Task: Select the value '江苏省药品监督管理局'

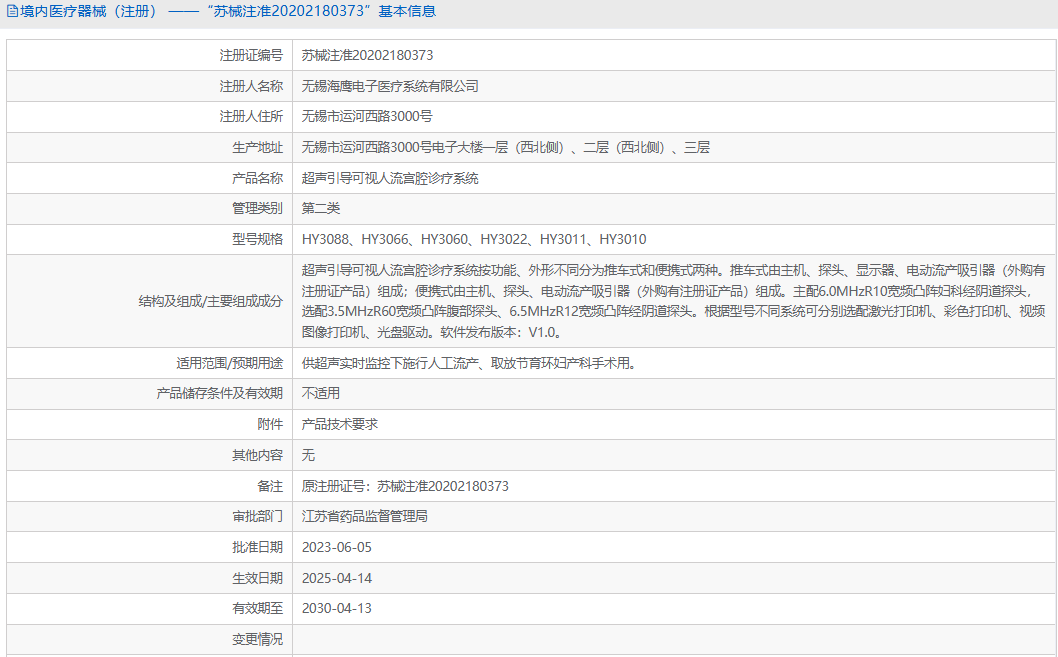Action: [x=364, y=517]
